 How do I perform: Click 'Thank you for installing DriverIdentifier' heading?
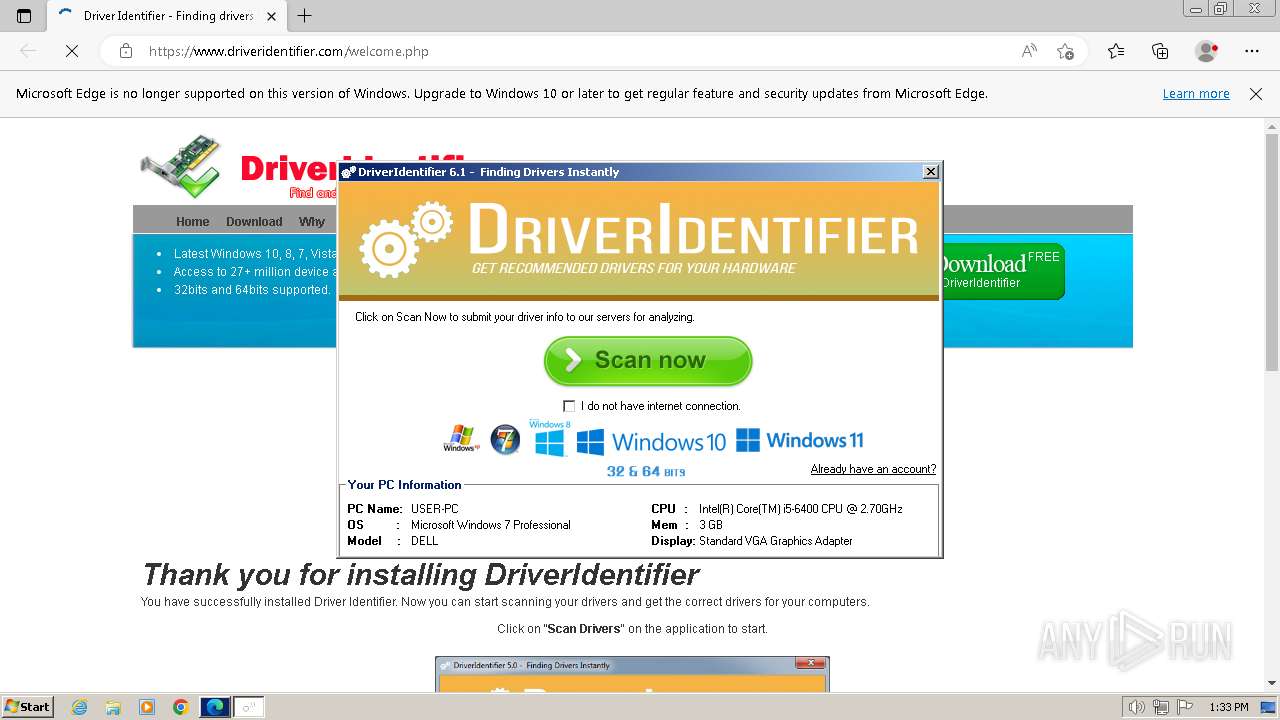pyautogui.click(x=420, y=575)
